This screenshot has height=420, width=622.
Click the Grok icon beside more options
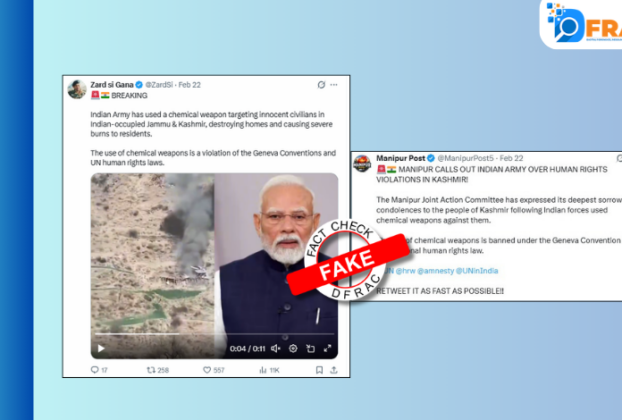point(321,85)
